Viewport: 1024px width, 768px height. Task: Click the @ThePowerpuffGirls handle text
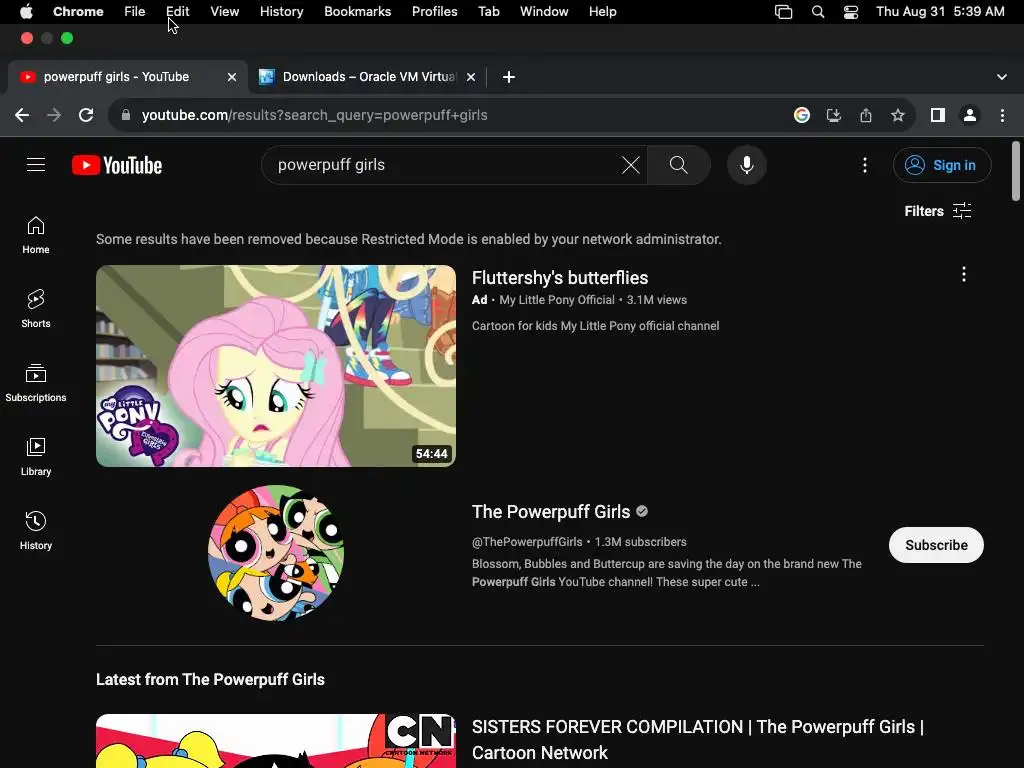tap(527, 542)
